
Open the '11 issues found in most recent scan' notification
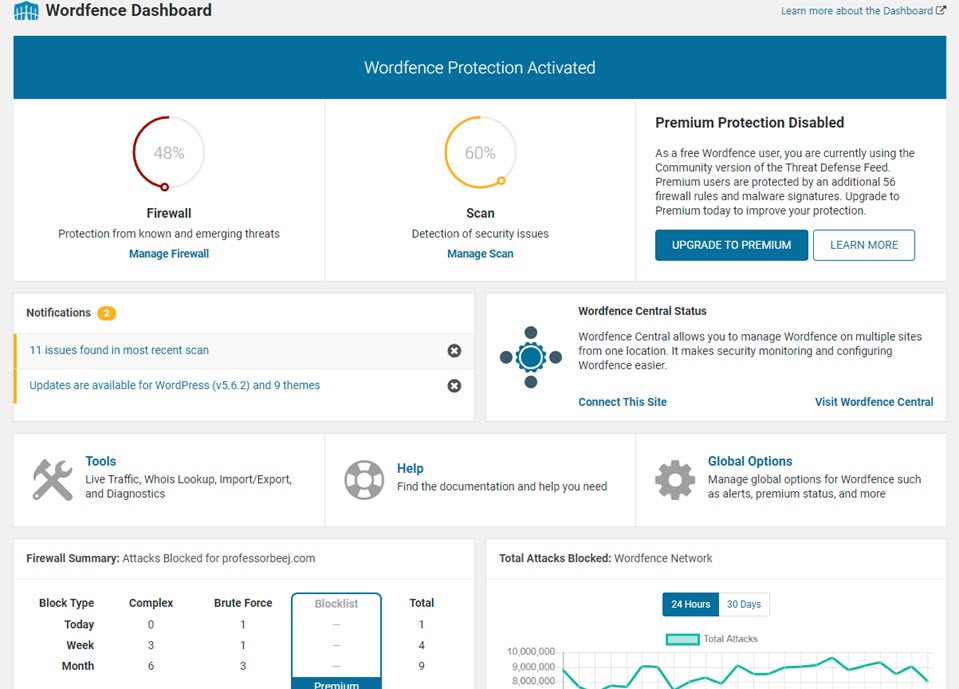pyautogui.click(x=120, y=350)
